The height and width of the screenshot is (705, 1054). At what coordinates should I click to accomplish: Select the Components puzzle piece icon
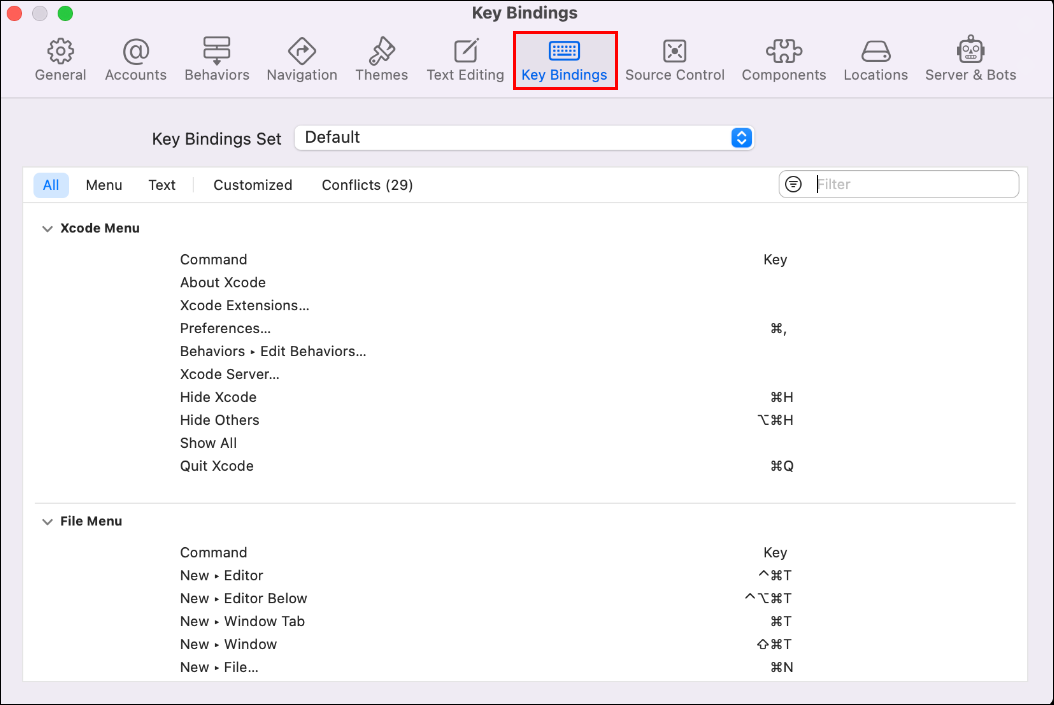pyautogui.click(x=784, y=51)
